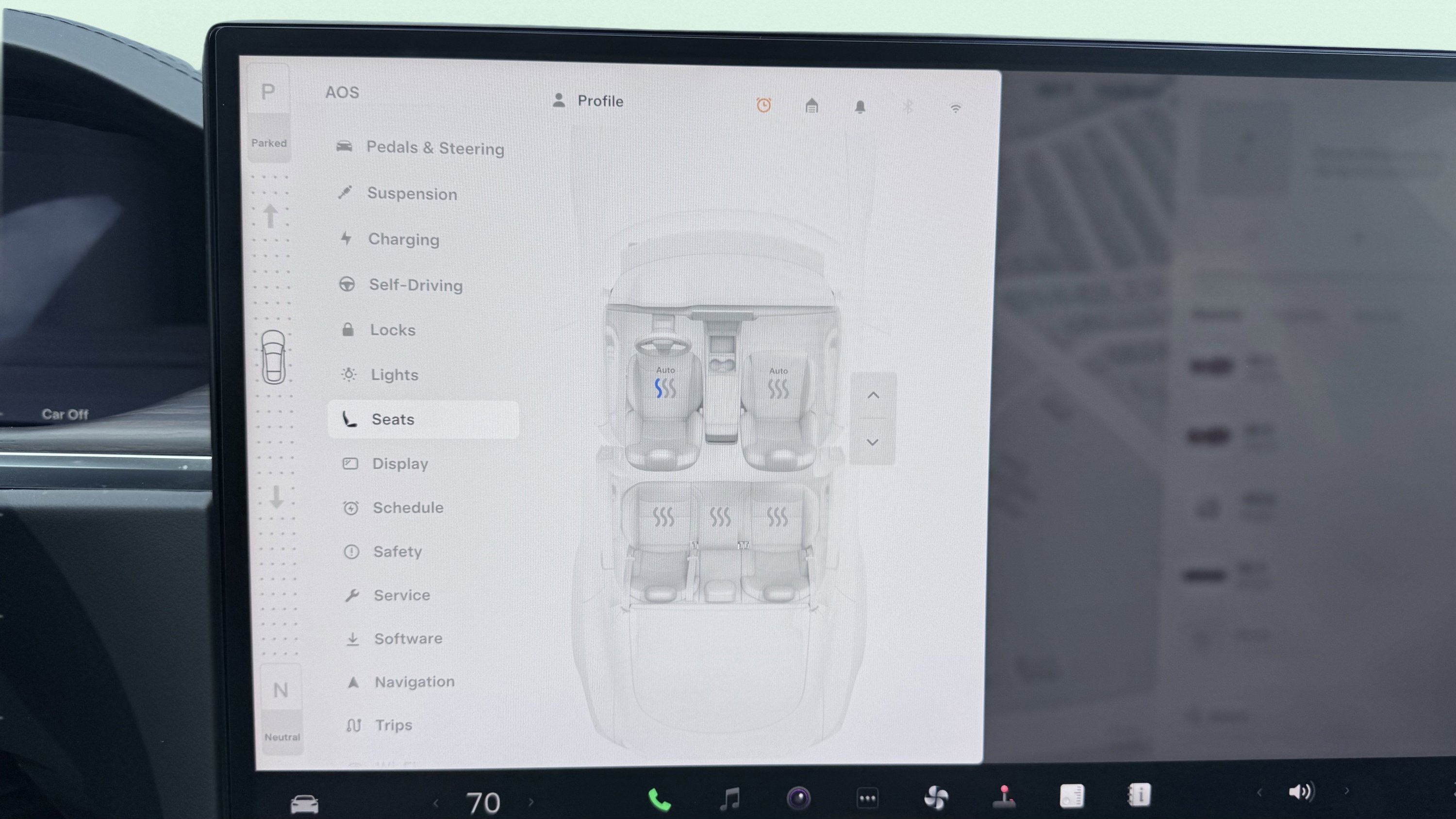The image size is (1456, 819).
Task: Open the Profile button
Action: pos(588,101)
